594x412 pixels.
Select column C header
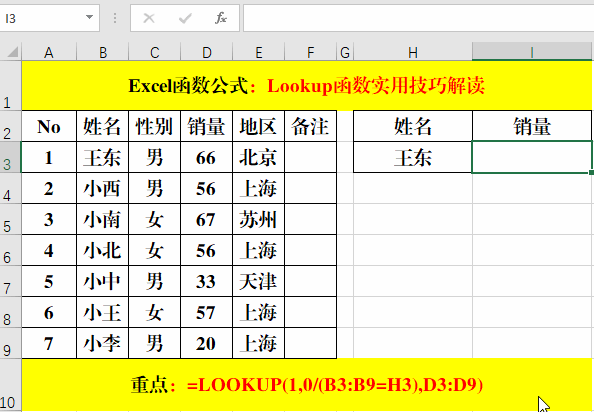[155, 52]
